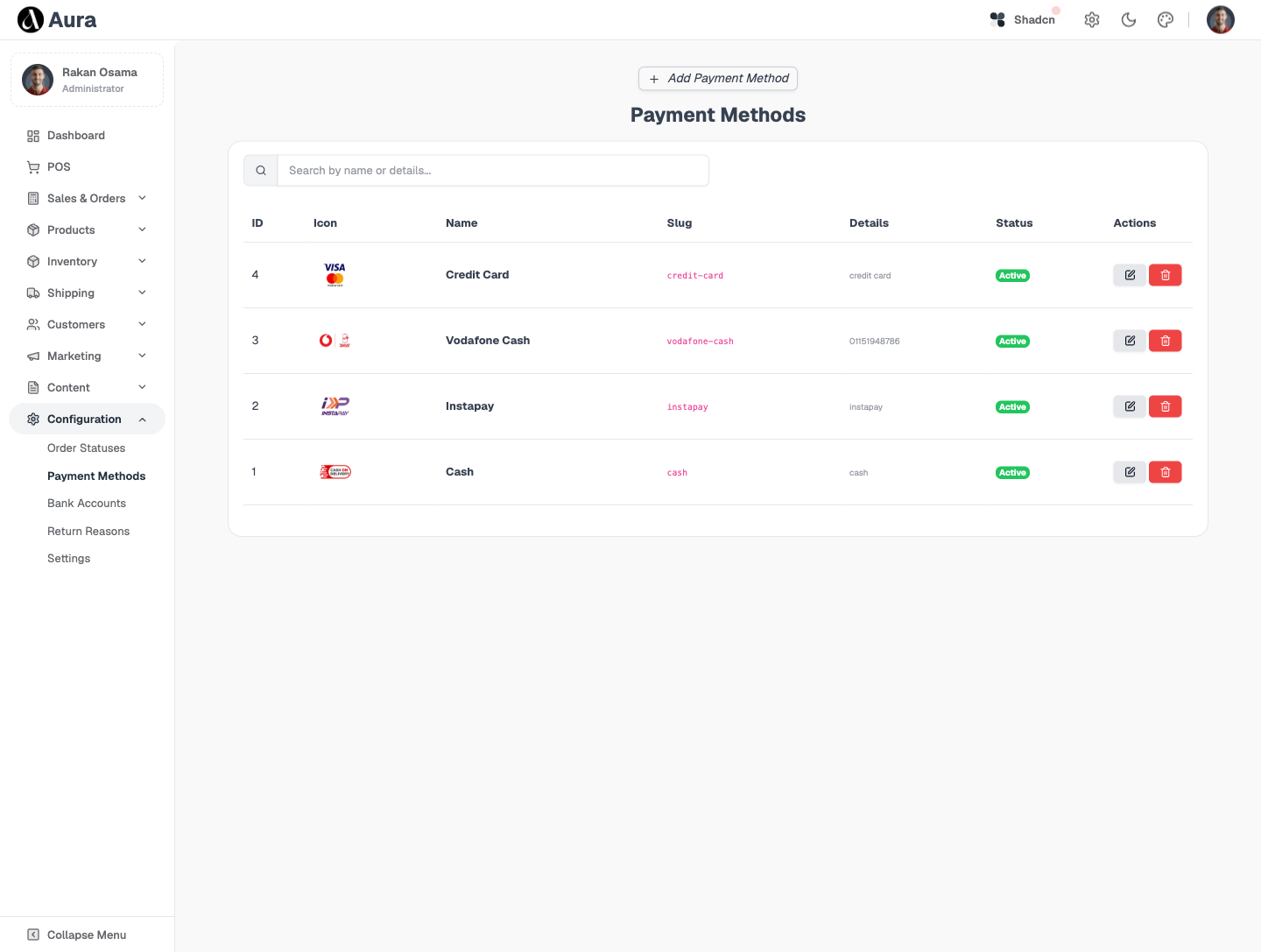This screenshot has width=1261, height=952.
Task: Click Active status badge for Cash
Action: (1012, 473)
